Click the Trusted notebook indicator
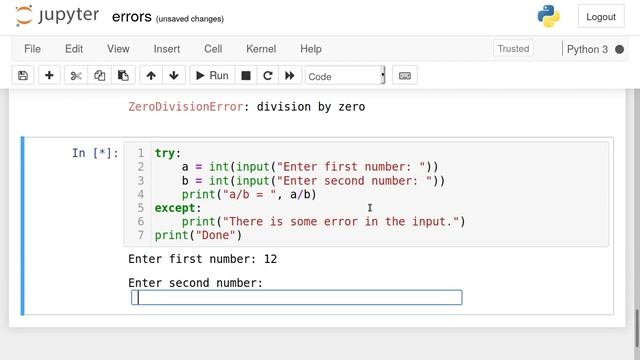This screenshot has height=360, width=640. [513, 49]
